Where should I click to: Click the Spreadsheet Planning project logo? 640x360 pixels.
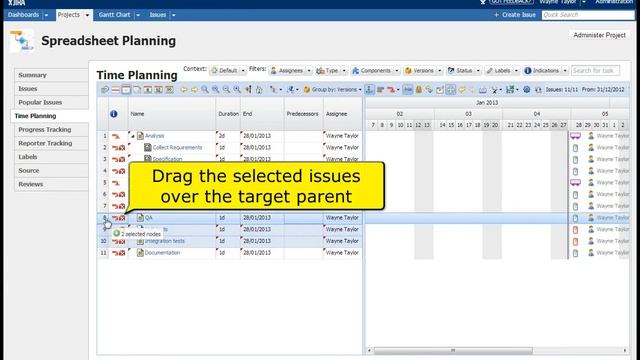pyautogui.click(x=22, y=40)
